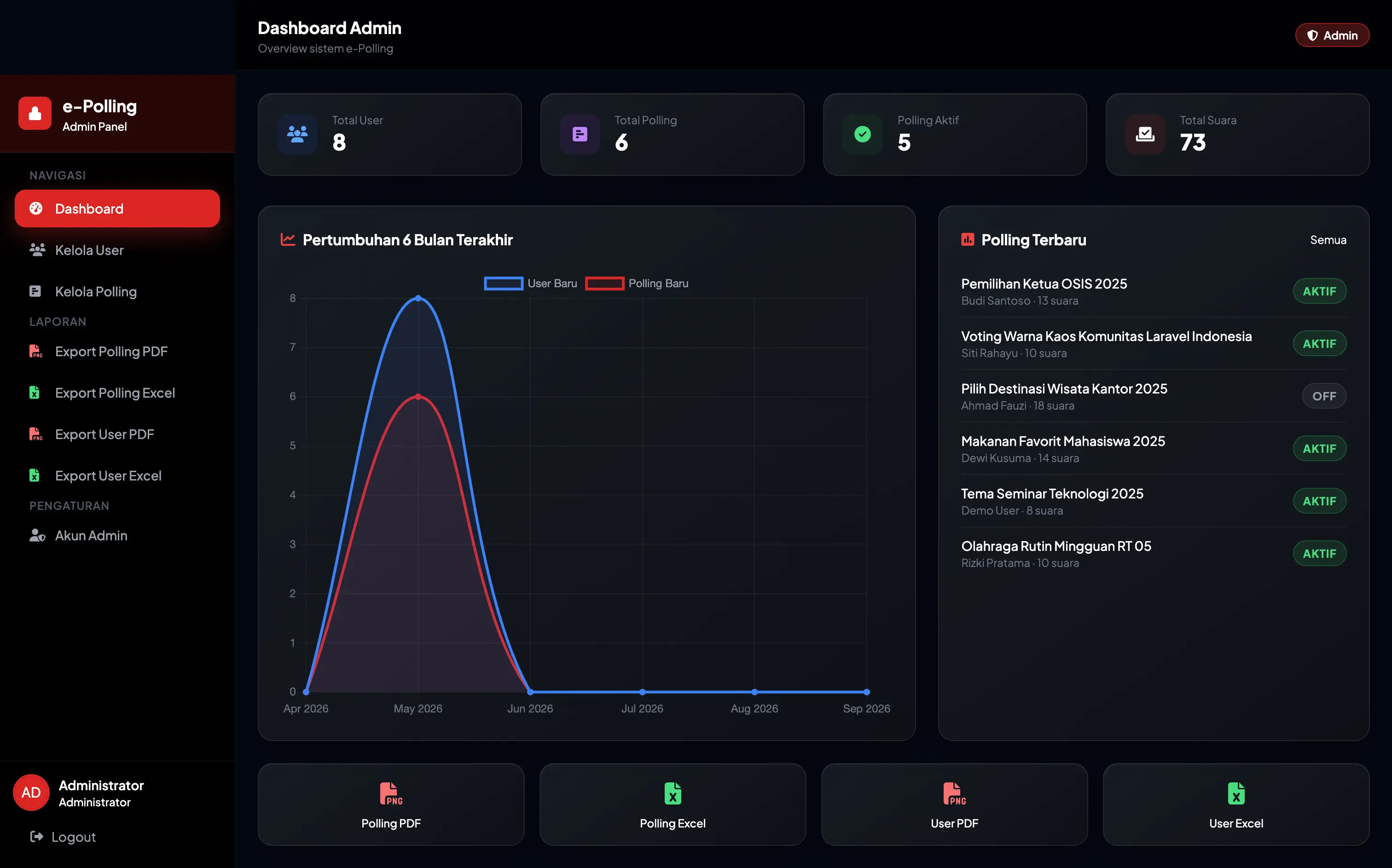1392x868 pixels.
Task: Click the Export Polling Excel file icon
Action: (x=35, y=393)
